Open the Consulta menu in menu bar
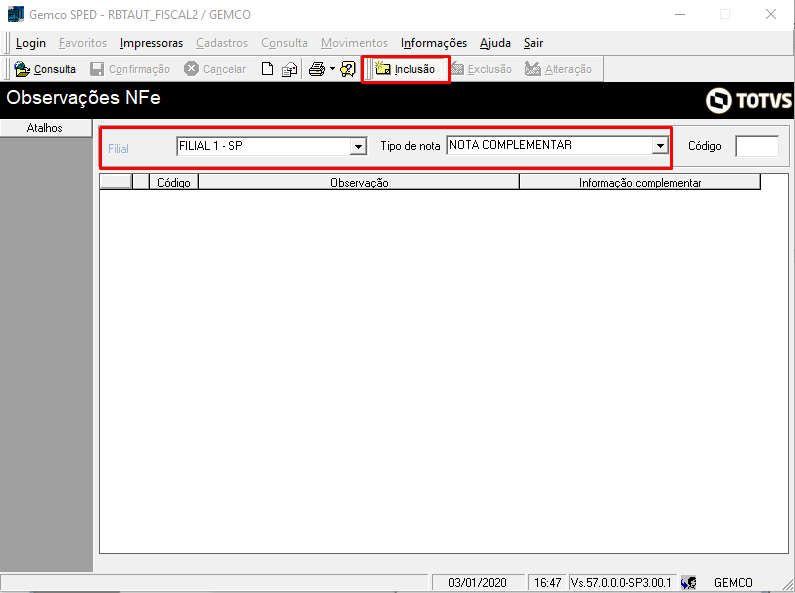Viewport: 795px width, 593px height. pyautogui.click(x=284, y=43)
